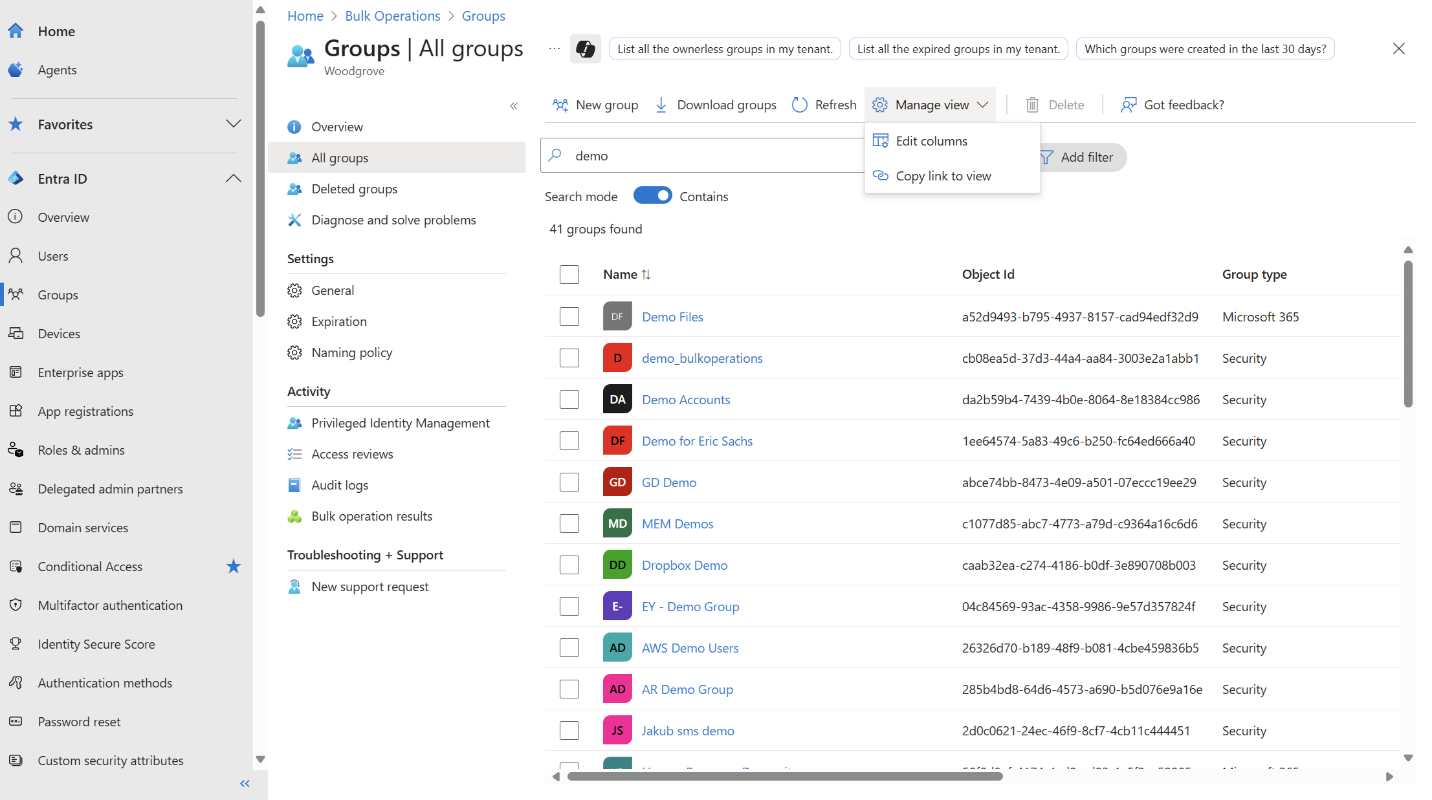Click the New group icon
Image resolution: width=1432 pixels, height=800 pixels.
pyautogui.click(x=561, y=105)
